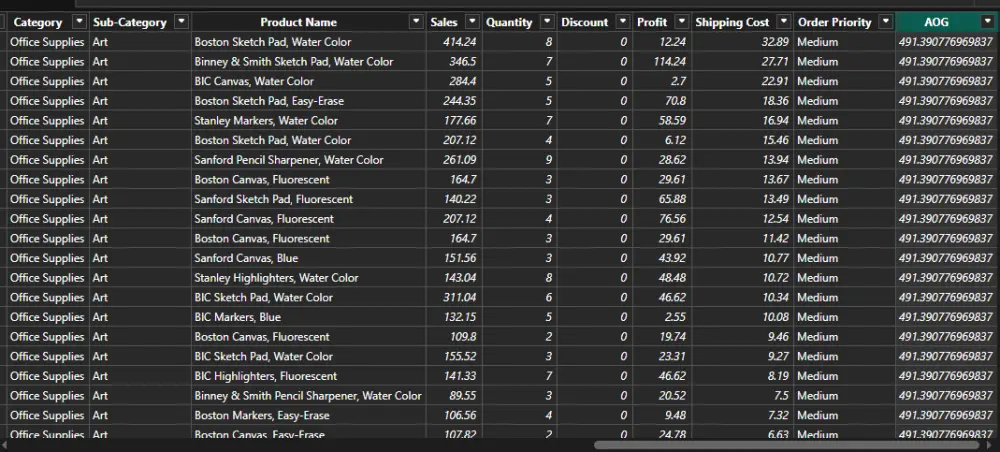This screenshot has width=1000, height=452.
Task: Select cell "Binney & Smith Sketch Pad, Water Color"
Action: click(294, 62)
